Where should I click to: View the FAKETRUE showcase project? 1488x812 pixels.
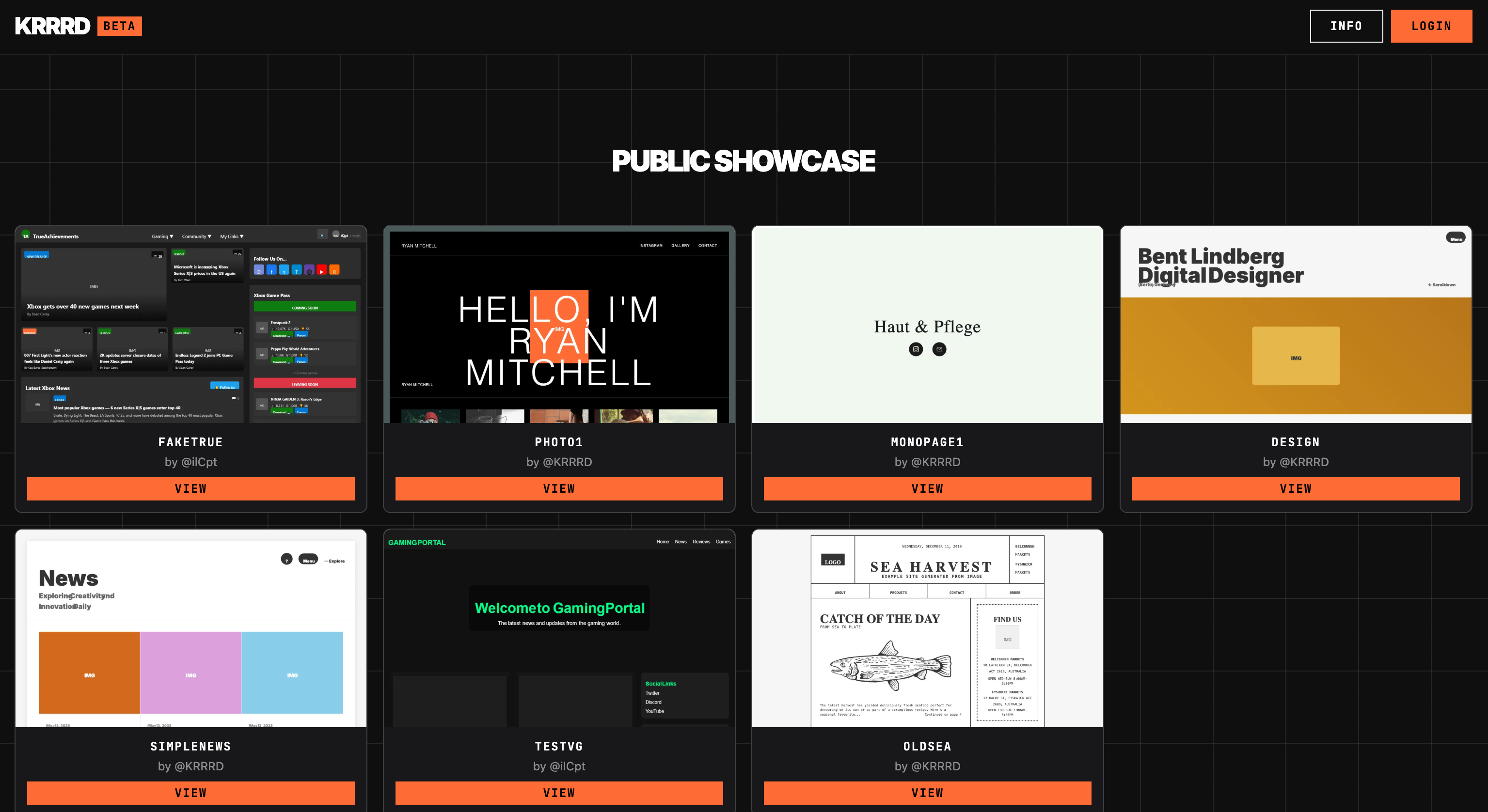coord(190,488)
